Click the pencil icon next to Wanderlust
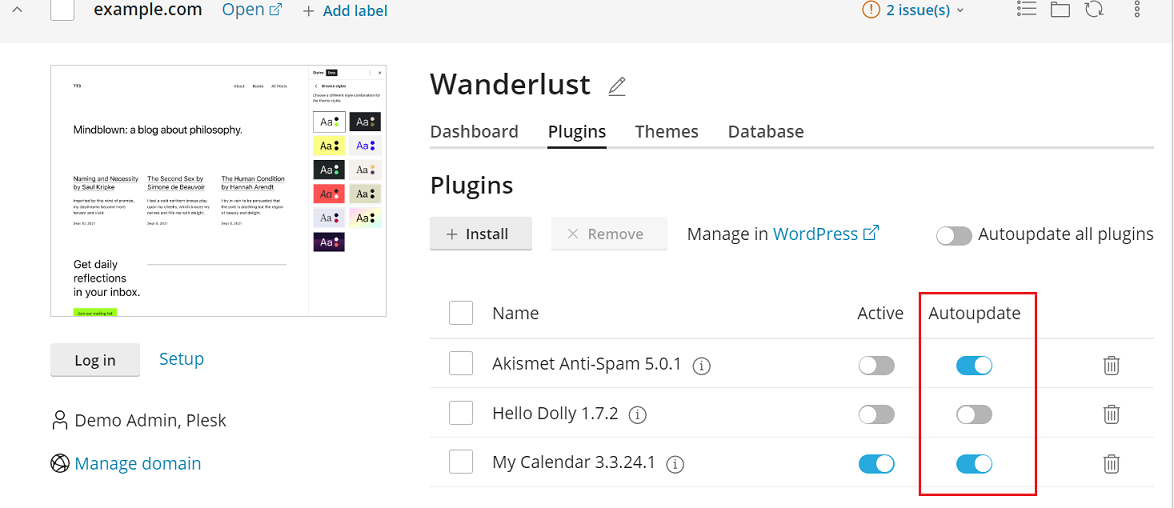Image resolution: width=1174 pixels, height=508 pixels. [617, 87]
